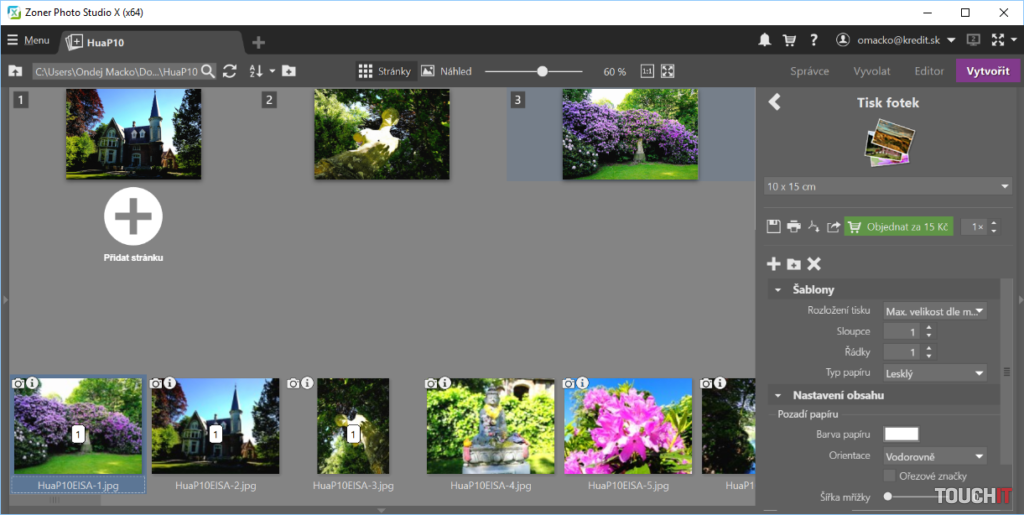
Task: Open the shopping cart icon in top bar
Action: 789,41
